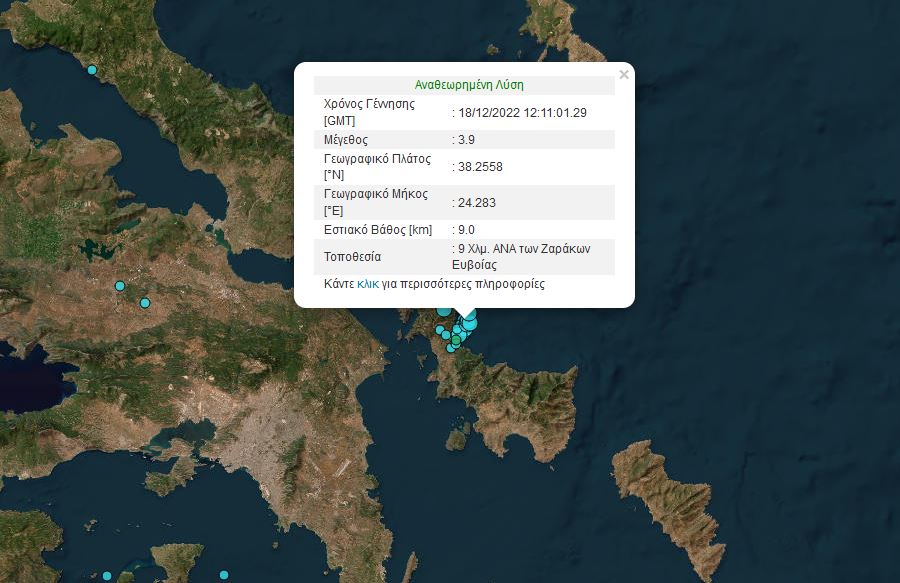The height and width of the screenshot is (583, 900).
Task: Click the magnitude value 3.9
Action: (x=465, y=139)
